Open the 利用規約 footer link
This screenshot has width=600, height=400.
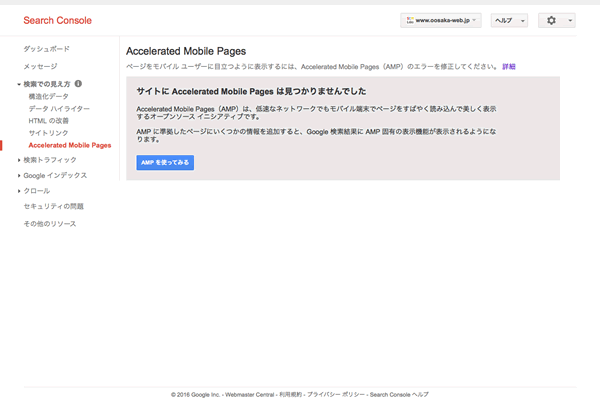(290, 394)
